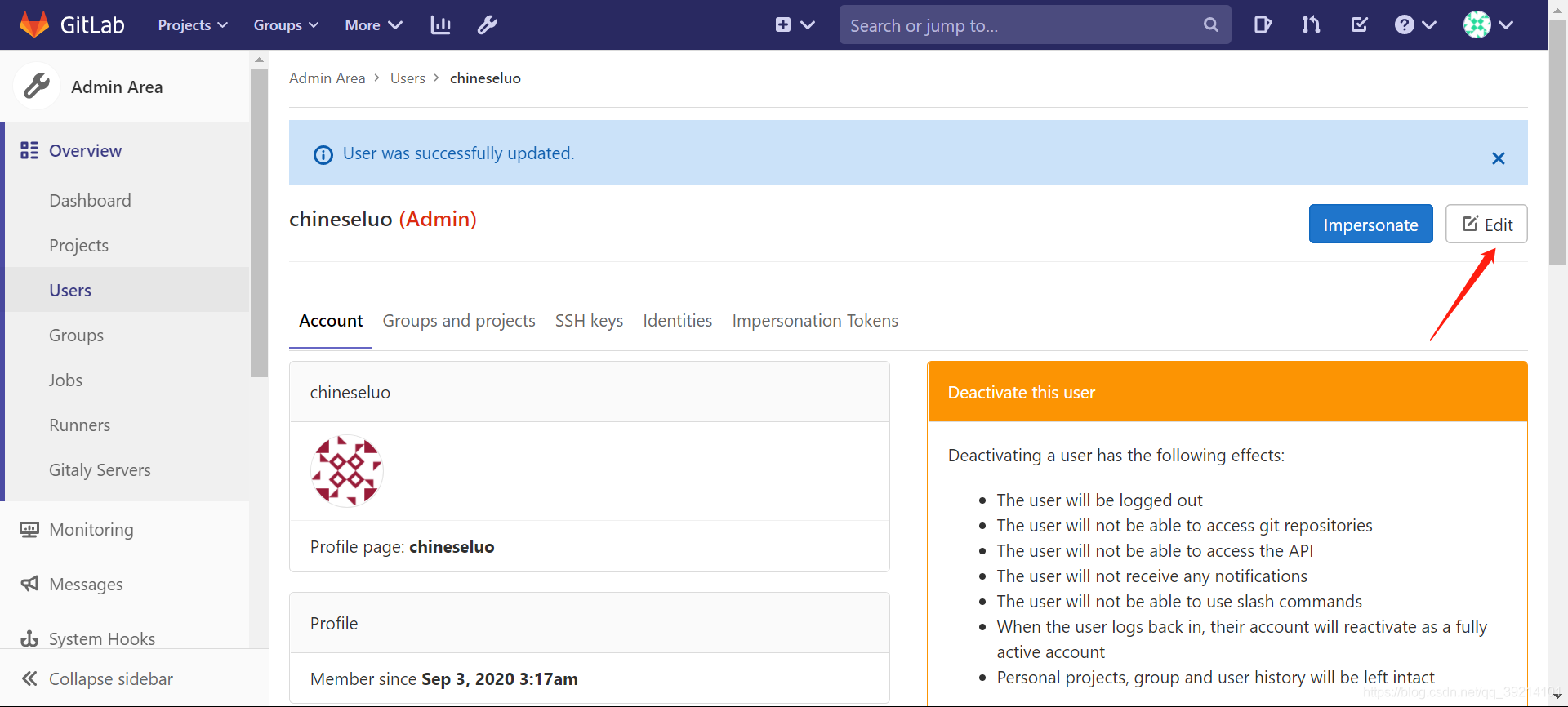
Task: Go to Dashboard in sidebar
Action: click(90, 201)
